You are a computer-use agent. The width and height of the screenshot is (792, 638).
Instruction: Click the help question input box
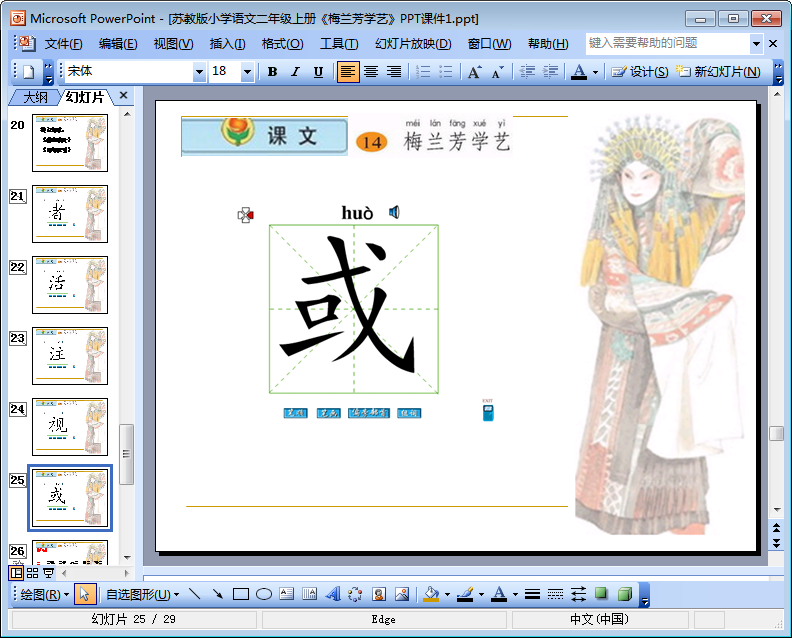pos(668,43)
